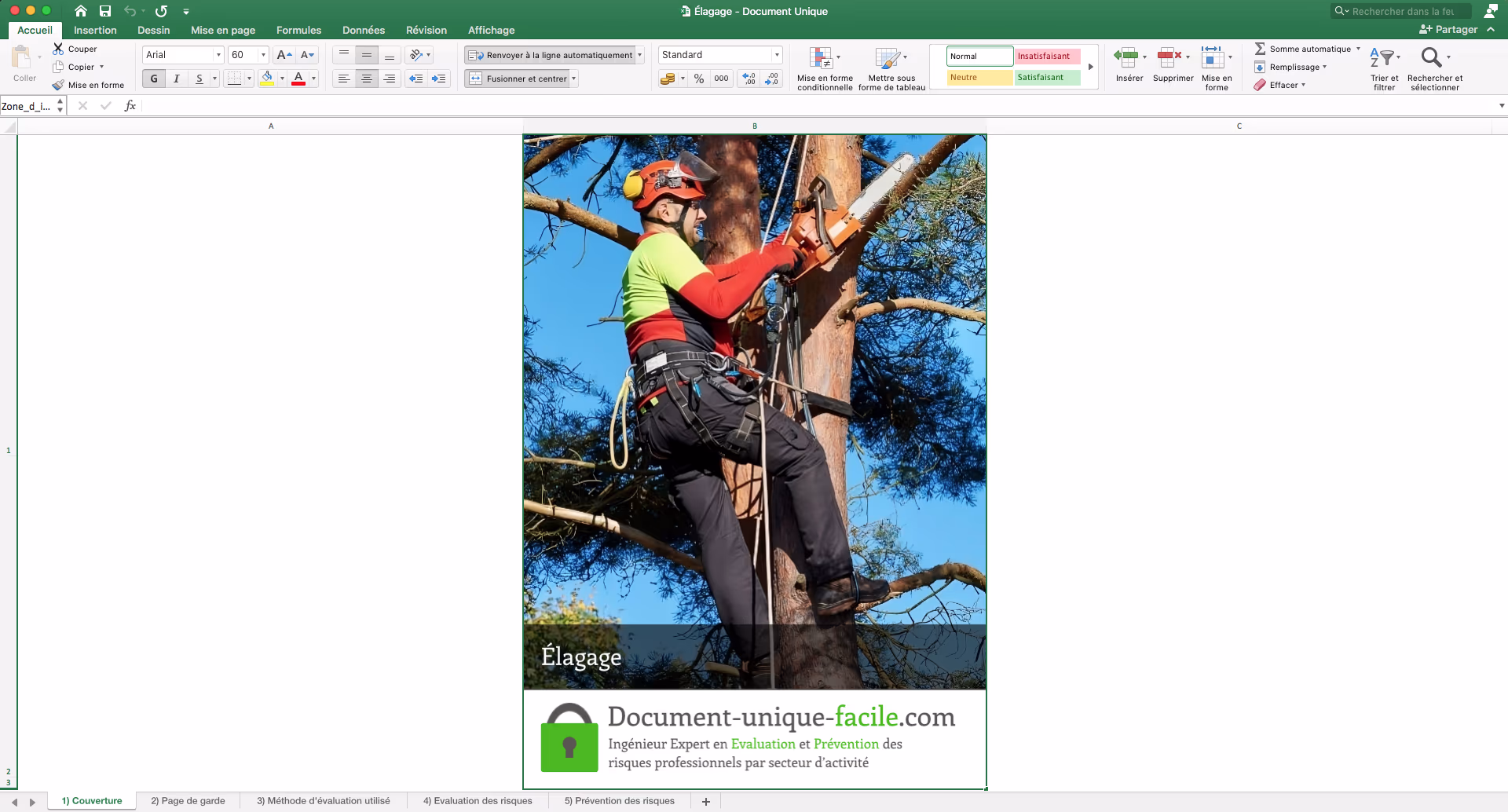Viewport: 1508px width, 812px height.
Task: Apply the red font color
Action: [x=298, y=79]
